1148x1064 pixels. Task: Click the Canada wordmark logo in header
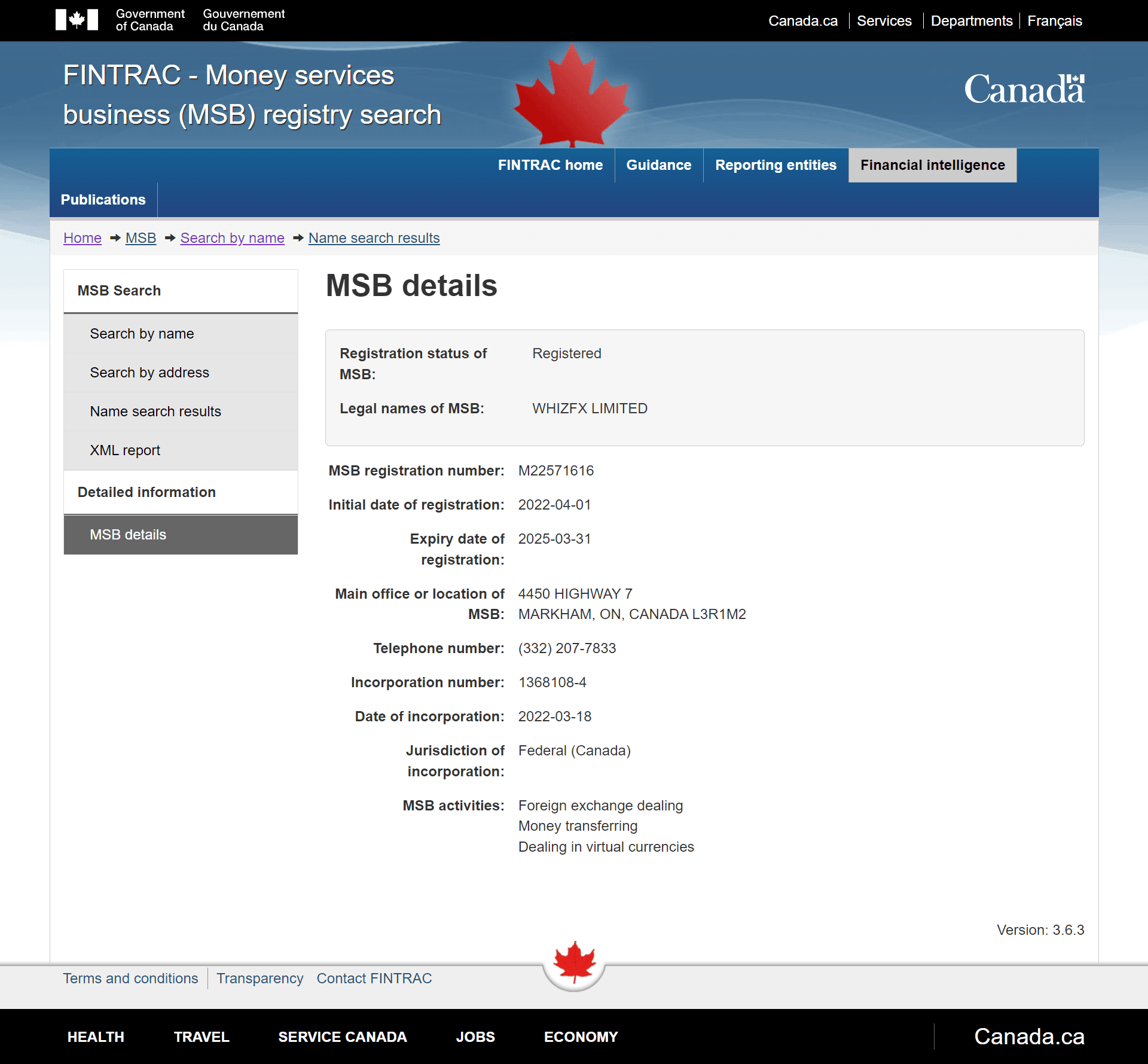(x=1024, y=89)
